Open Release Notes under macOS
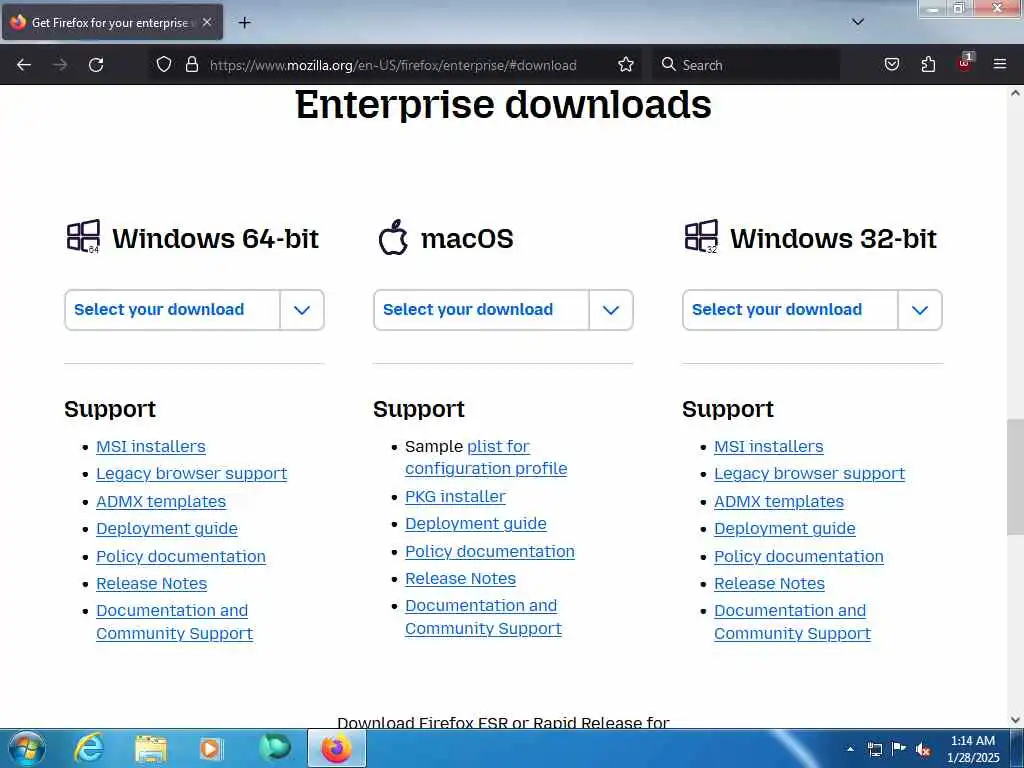 click(460, 579)
